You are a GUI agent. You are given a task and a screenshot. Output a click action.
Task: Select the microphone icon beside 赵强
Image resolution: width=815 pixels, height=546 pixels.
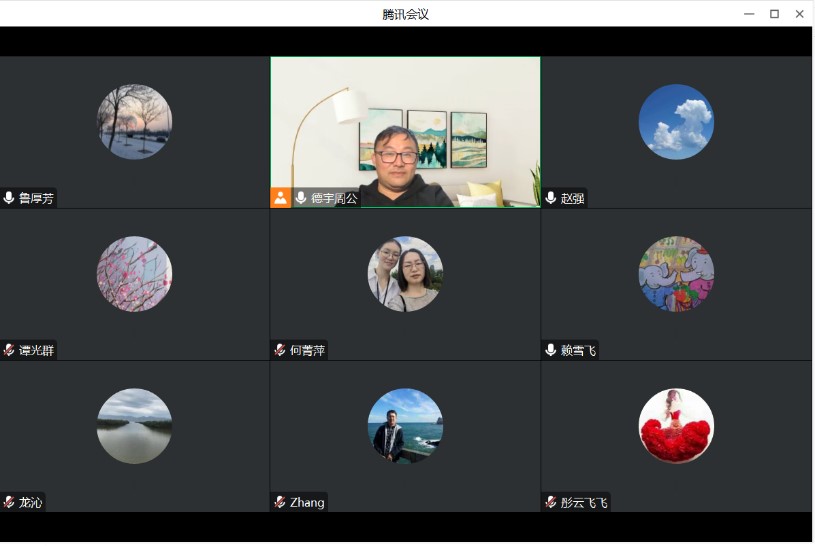tap(551, 198)
